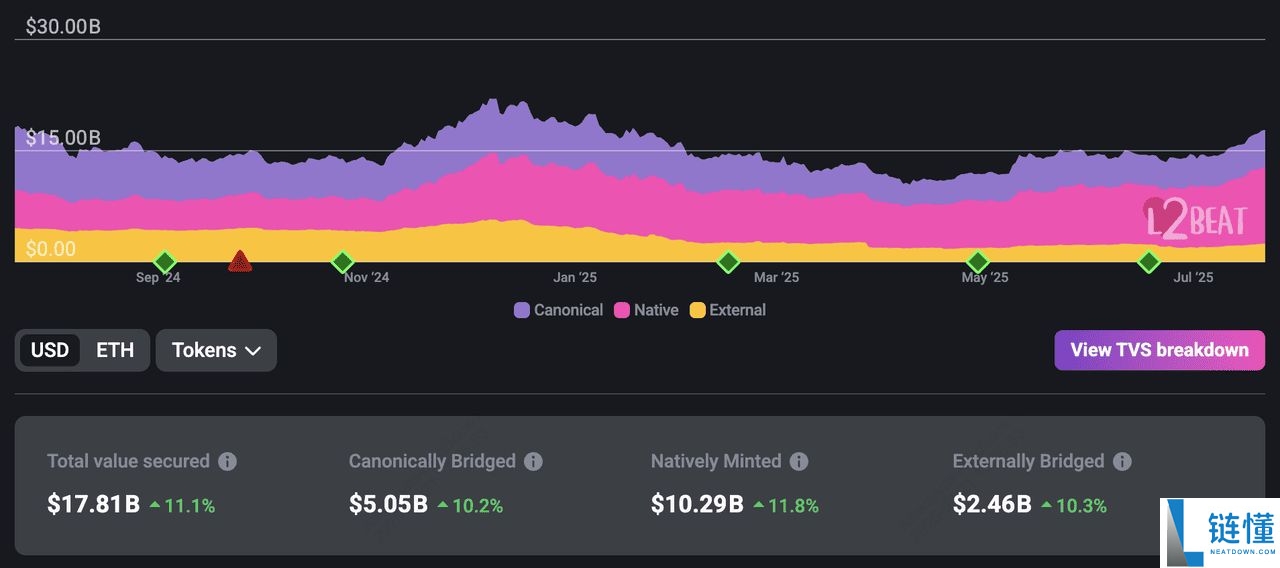Image resolution: width=1280 pixels, height=568 pixels.
Task: Click the L2BEAT logo watermark on chart
Action: point(1195,219)
